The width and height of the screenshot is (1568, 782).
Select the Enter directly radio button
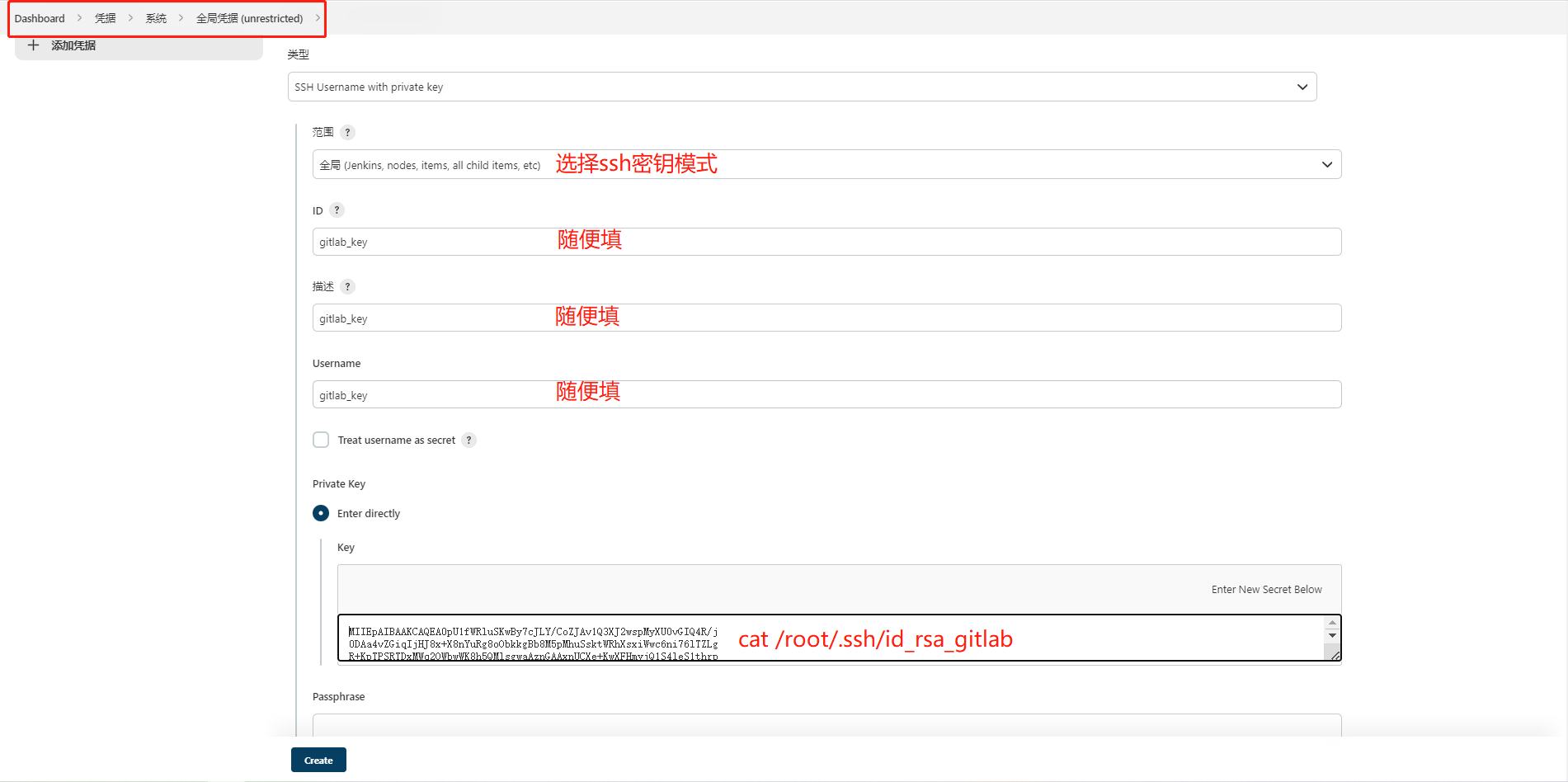point(321,513)
